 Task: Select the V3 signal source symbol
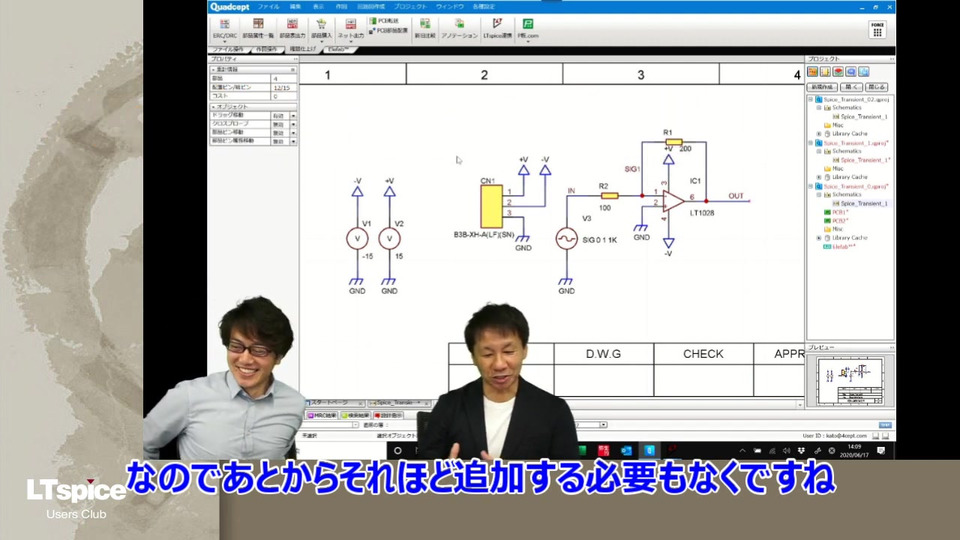566,239
